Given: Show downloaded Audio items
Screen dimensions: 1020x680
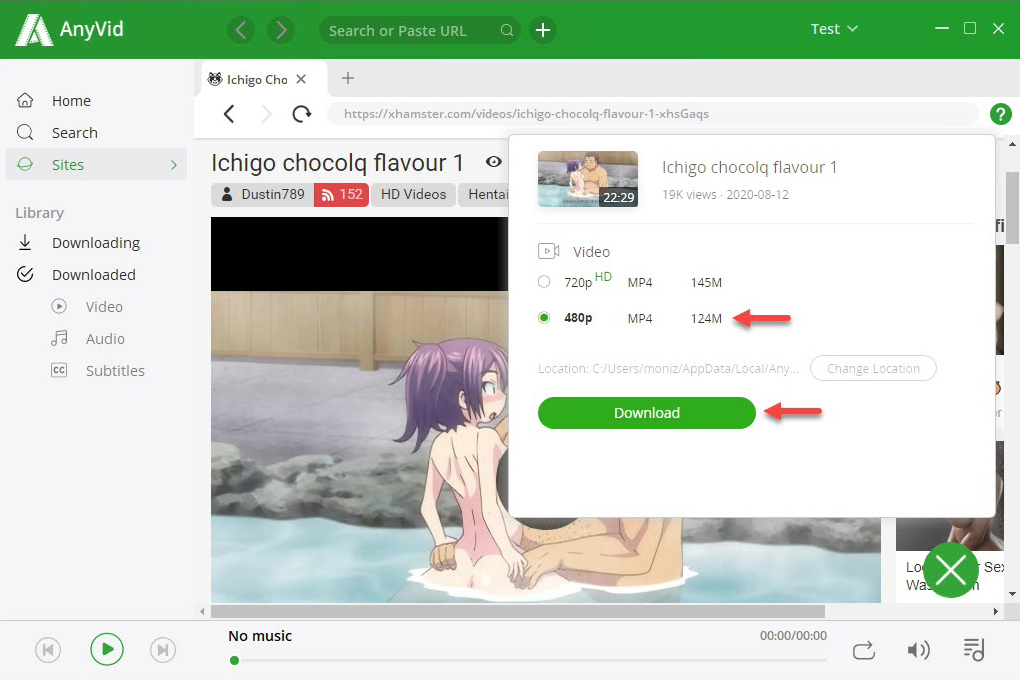Looking at the screenshot, I should point(105,338).
